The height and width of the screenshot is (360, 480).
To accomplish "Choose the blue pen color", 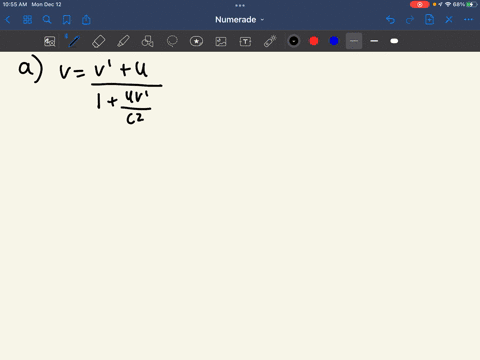I will click(x=334, y=41).
